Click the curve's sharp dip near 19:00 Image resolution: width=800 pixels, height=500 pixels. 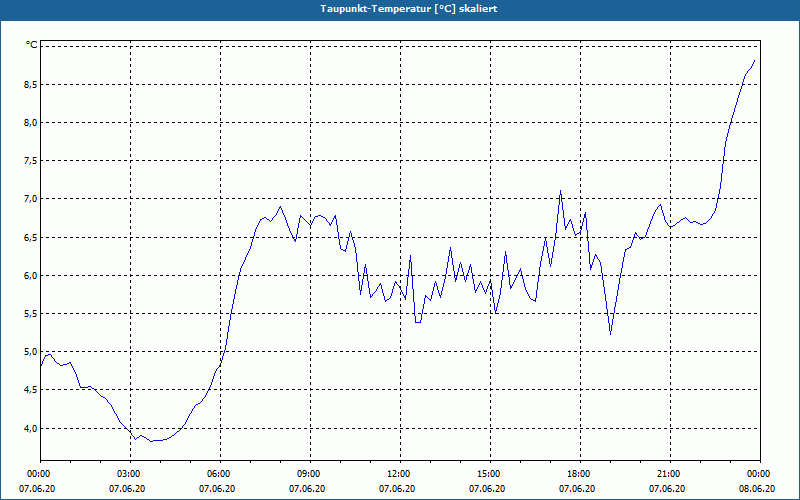[610, 334]
